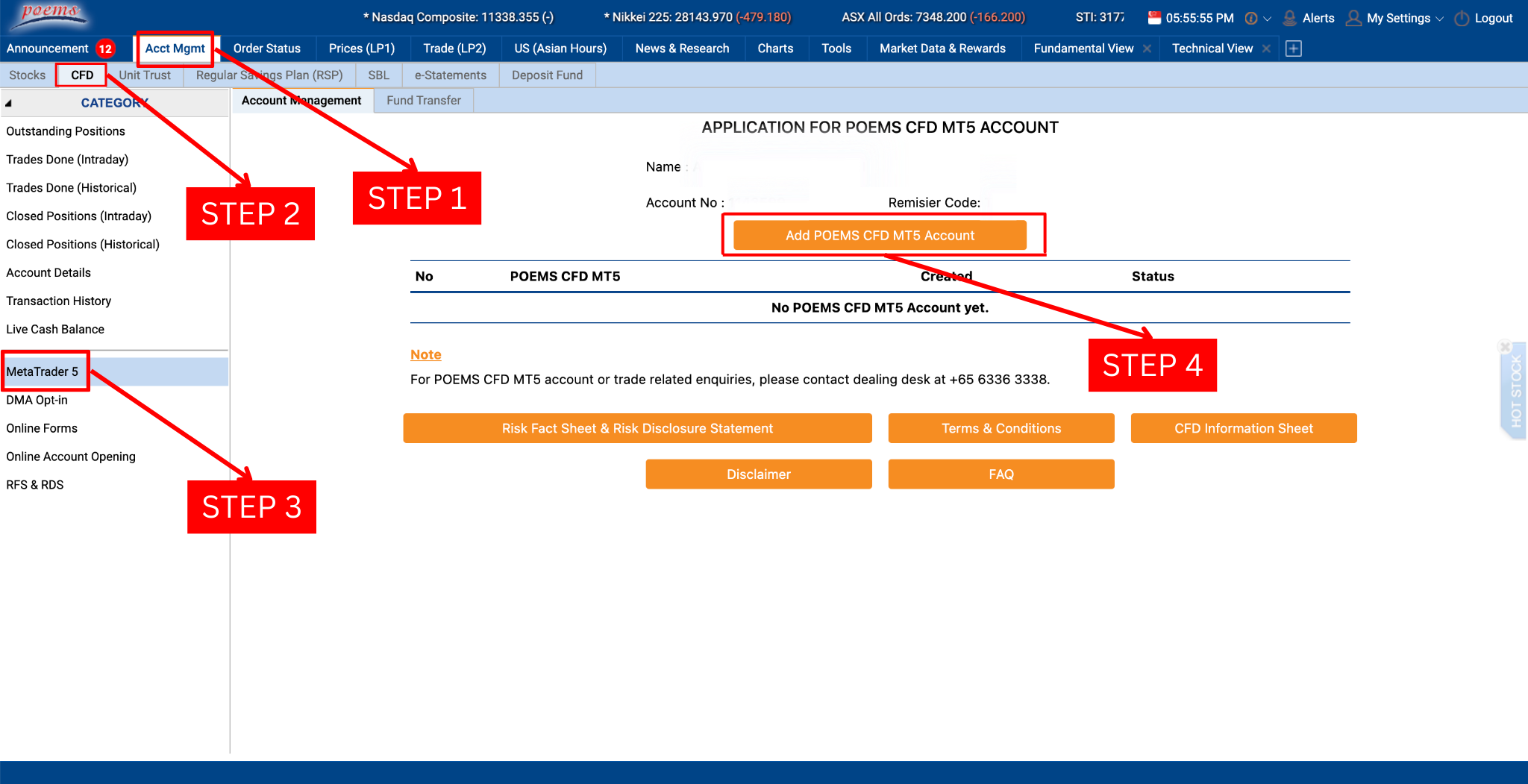Click the Logout power icon
This screenshot has height=784, width=1528.
tap(1462, 18)
